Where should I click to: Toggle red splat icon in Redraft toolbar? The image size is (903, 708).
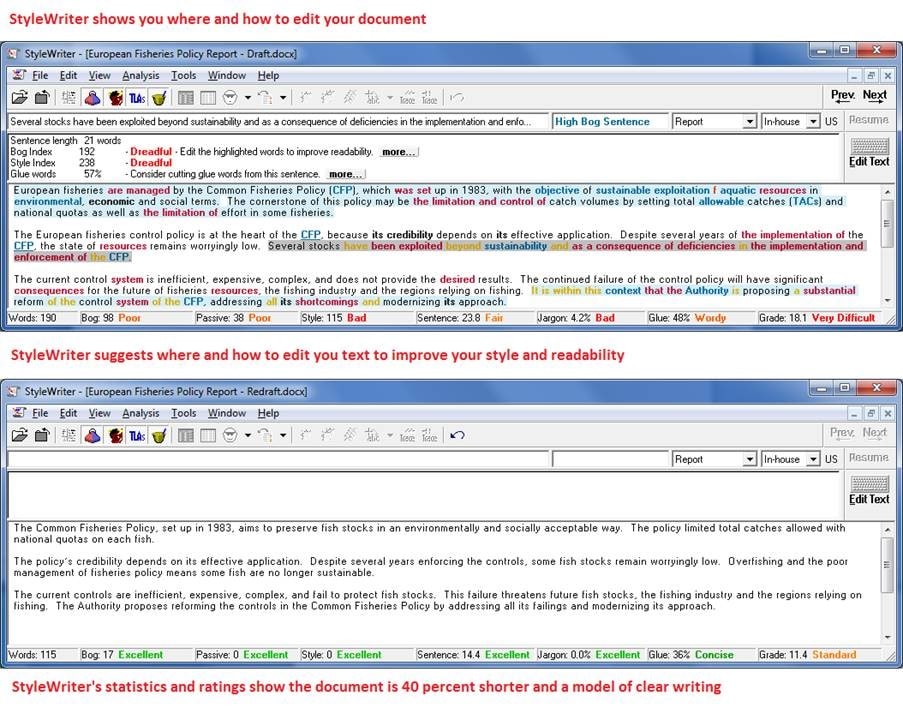point(115,436)
